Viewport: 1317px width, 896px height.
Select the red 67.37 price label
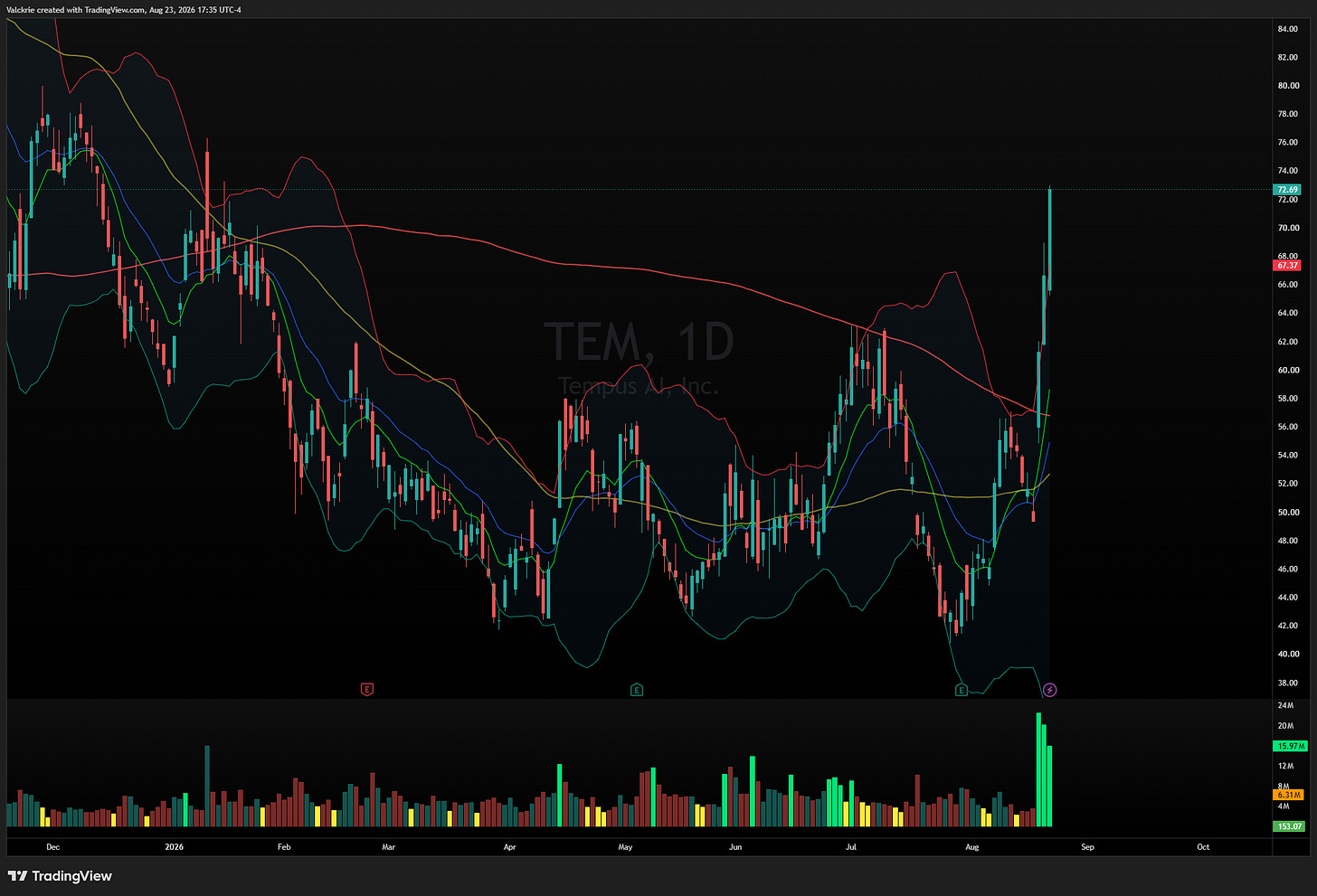pyautogui.click(x=1287, y=266)
